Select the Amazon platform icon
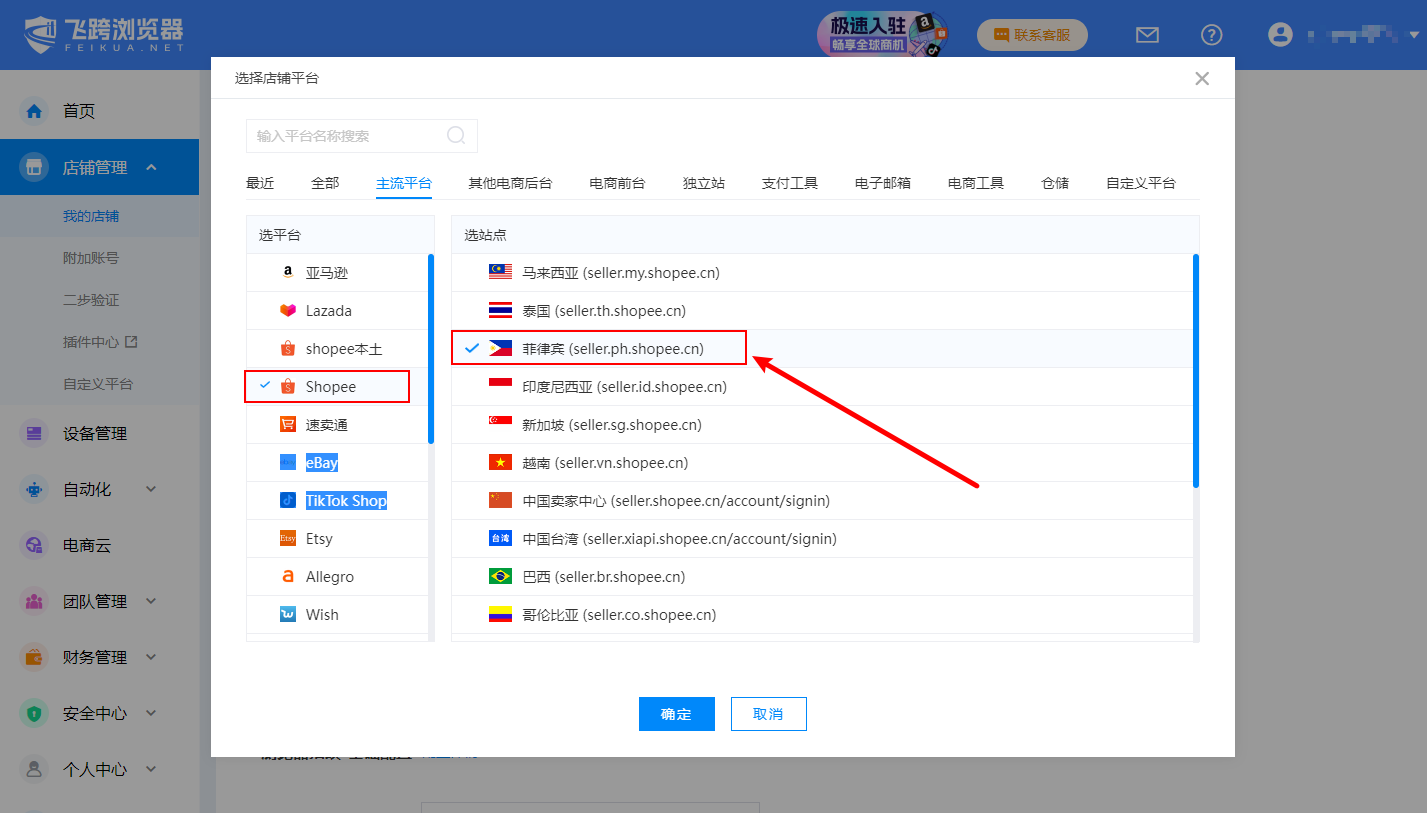This screenshot has width=1427, height=813. click(x=288, y=273)
